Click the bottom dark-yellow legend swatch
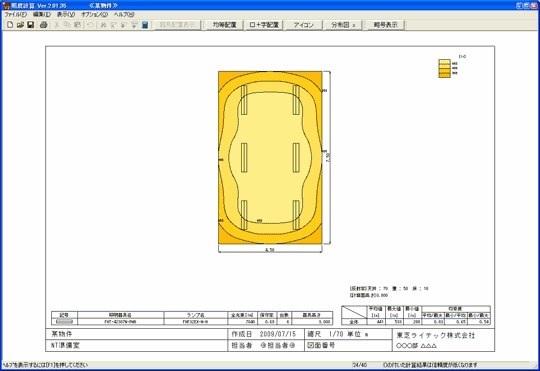Viewport: 540px width, 371px height. tap(444, 75)
